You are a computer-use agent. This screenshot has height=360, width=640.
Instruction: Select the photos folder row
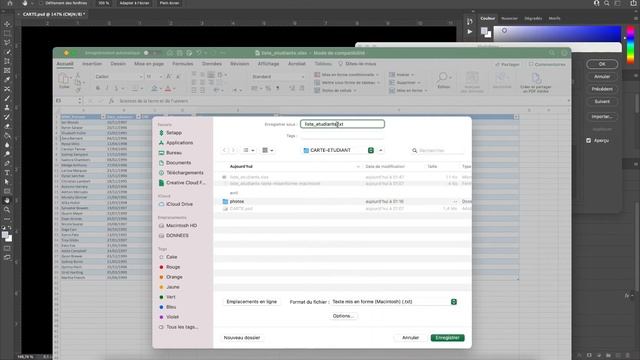click(342, 202)
